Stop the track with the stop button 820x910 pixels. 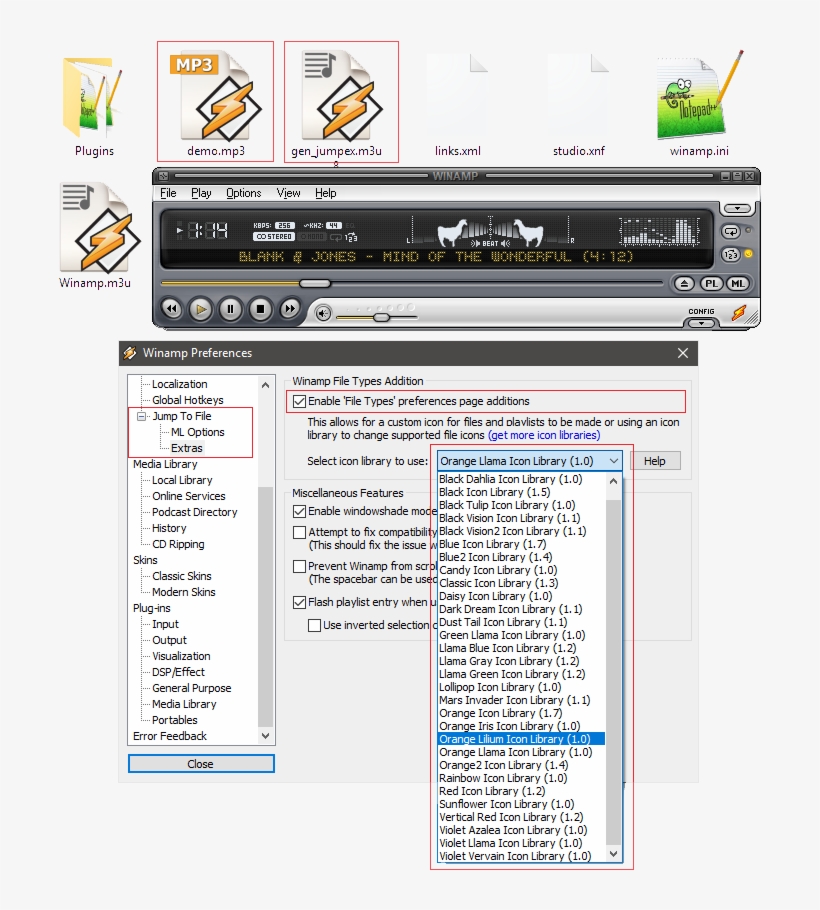click(260, 309)
